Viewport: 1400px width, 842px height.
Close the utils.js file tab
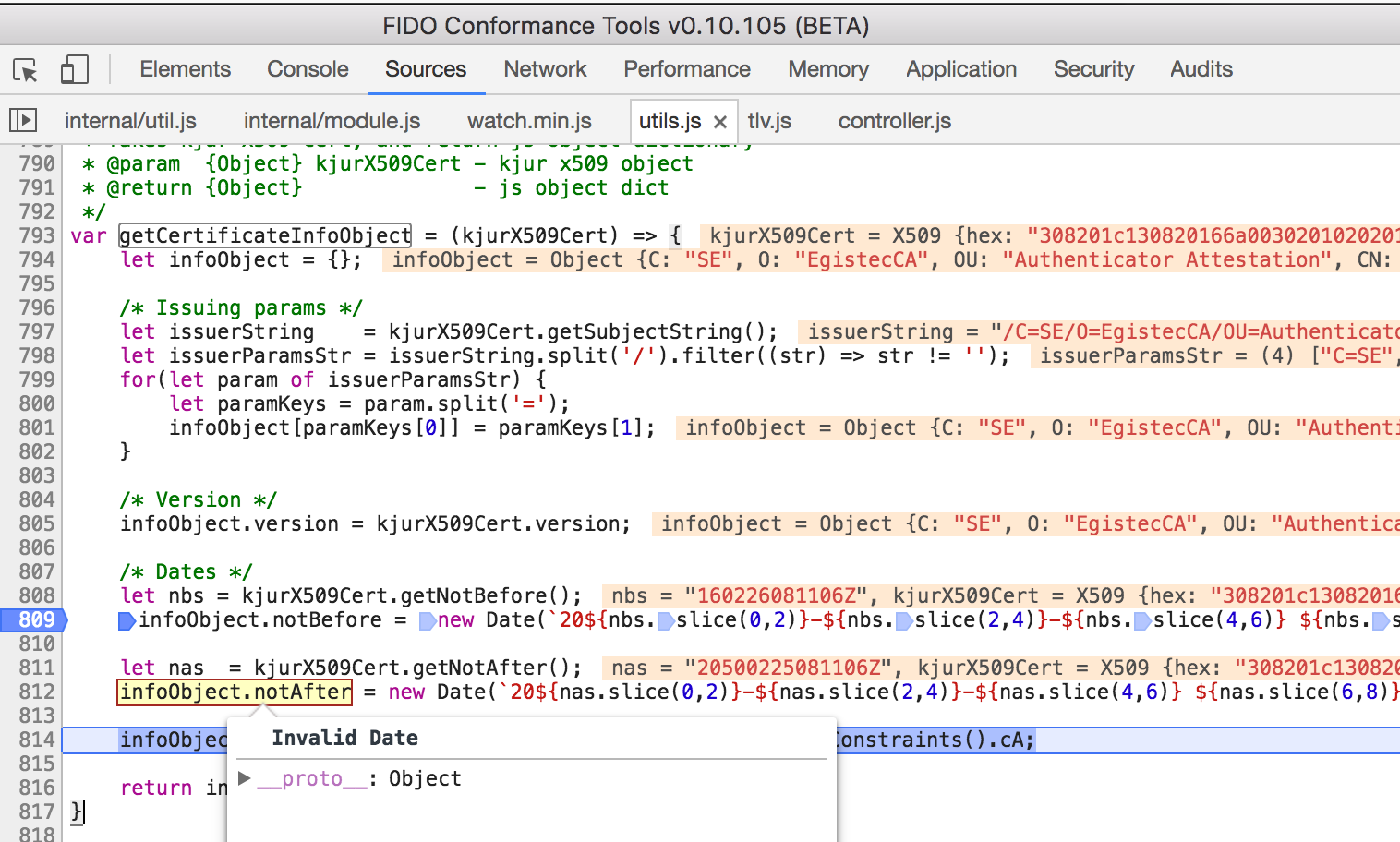click(x=720, y=122)
